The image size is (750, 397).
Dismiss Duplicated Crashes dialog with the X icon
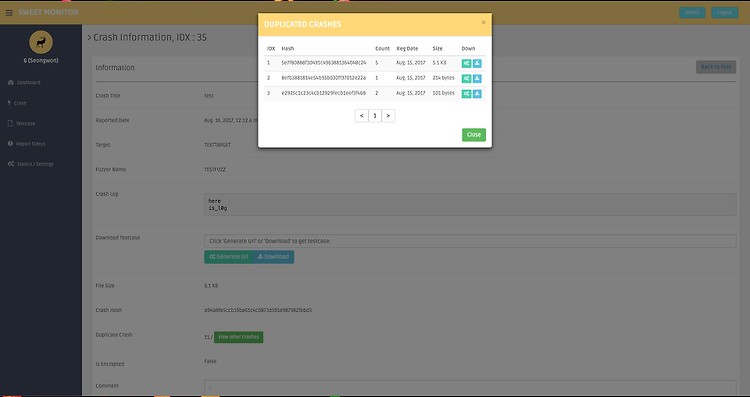tap(483, 22)
